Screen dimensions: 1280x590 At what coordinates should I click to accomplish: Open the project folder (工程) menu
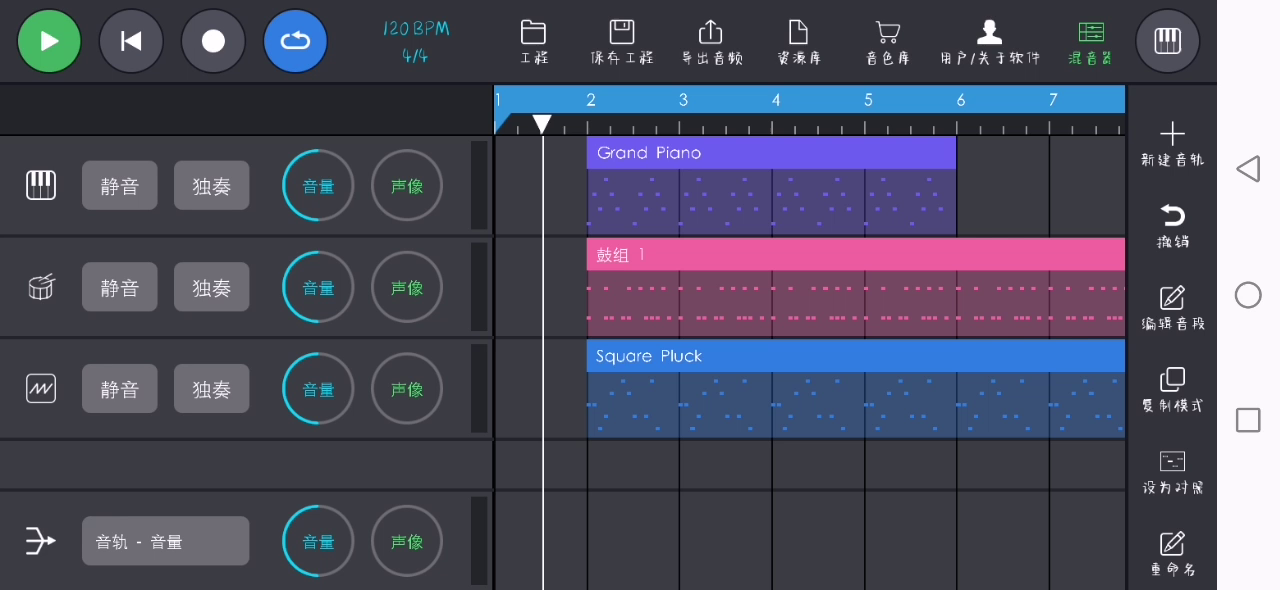pyautogui.click(x=534, y=42)
